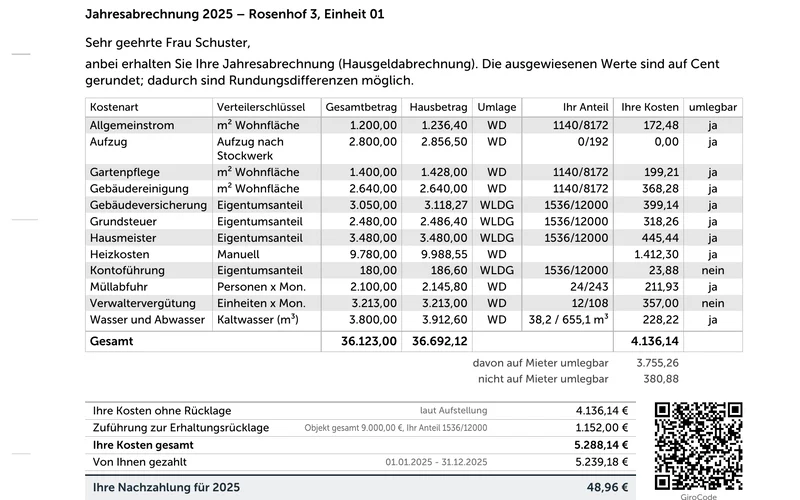Click the umlegbar amount 3.755,26
Image resolution: width=800 pixels, height=500 pixels.
pyautogui.click(x=657, y=363)
